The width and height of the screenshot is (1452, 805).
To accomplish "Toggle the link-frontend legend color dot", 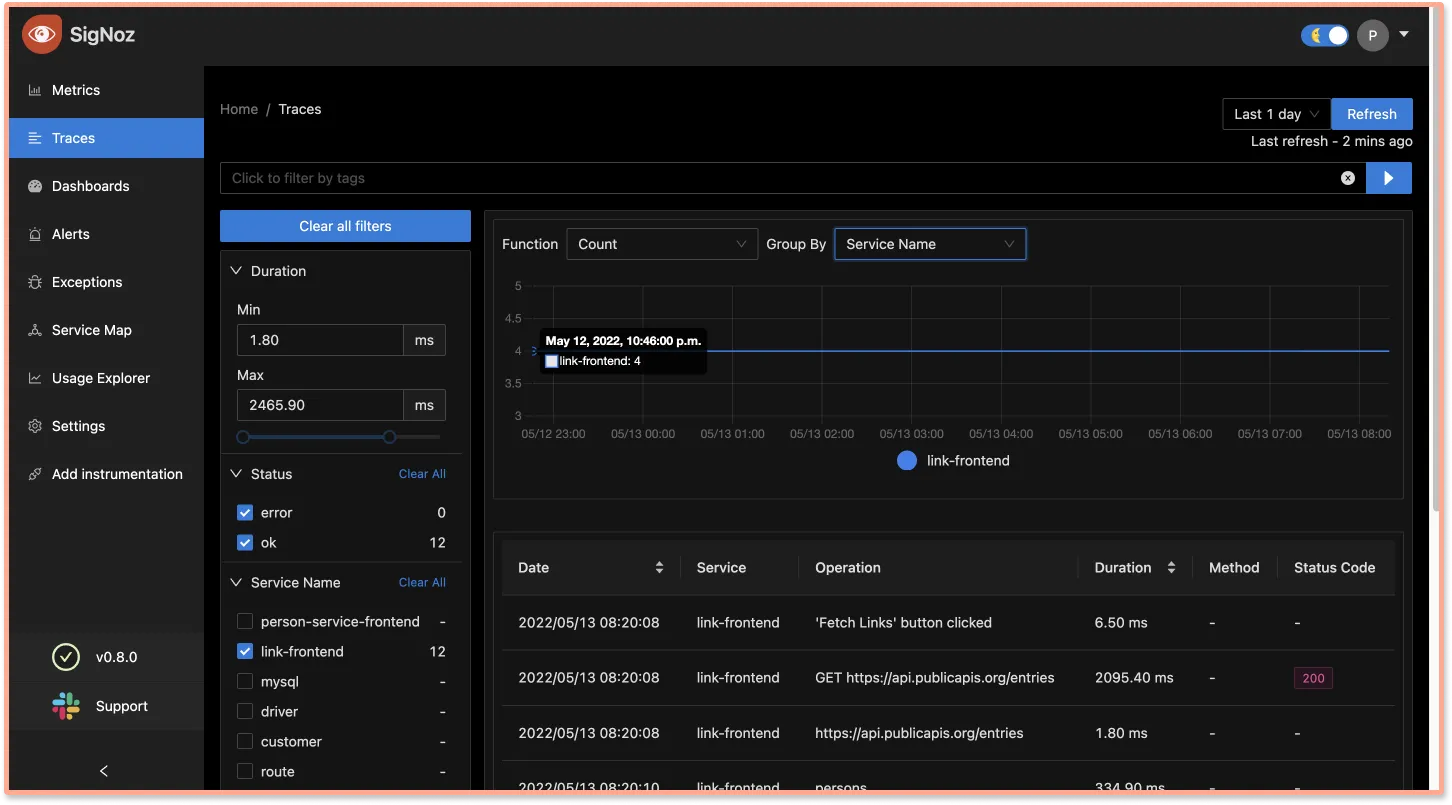I will pos(907,461).
